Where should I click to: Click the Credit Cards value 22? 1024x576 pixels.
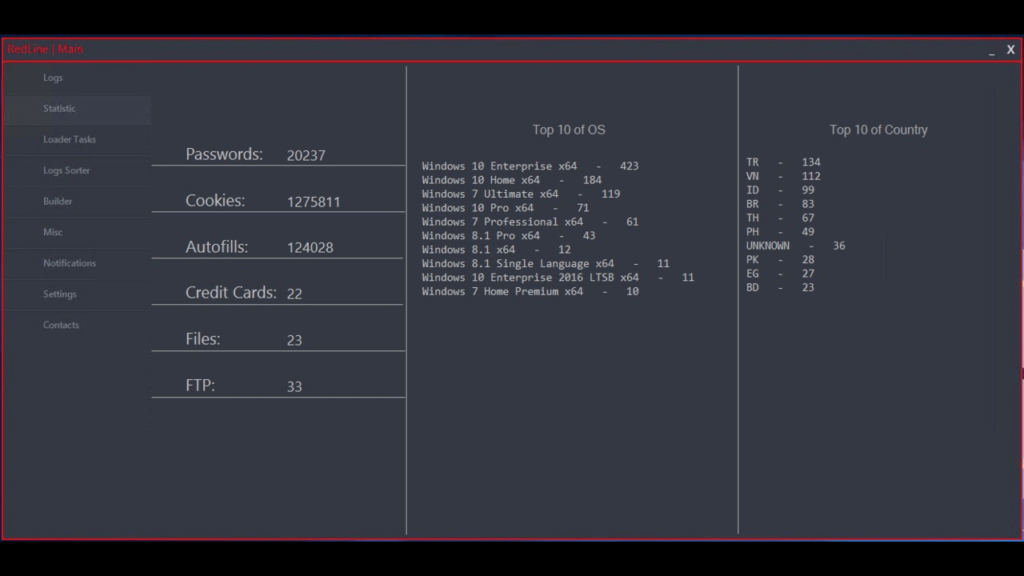tap(295, 294)
